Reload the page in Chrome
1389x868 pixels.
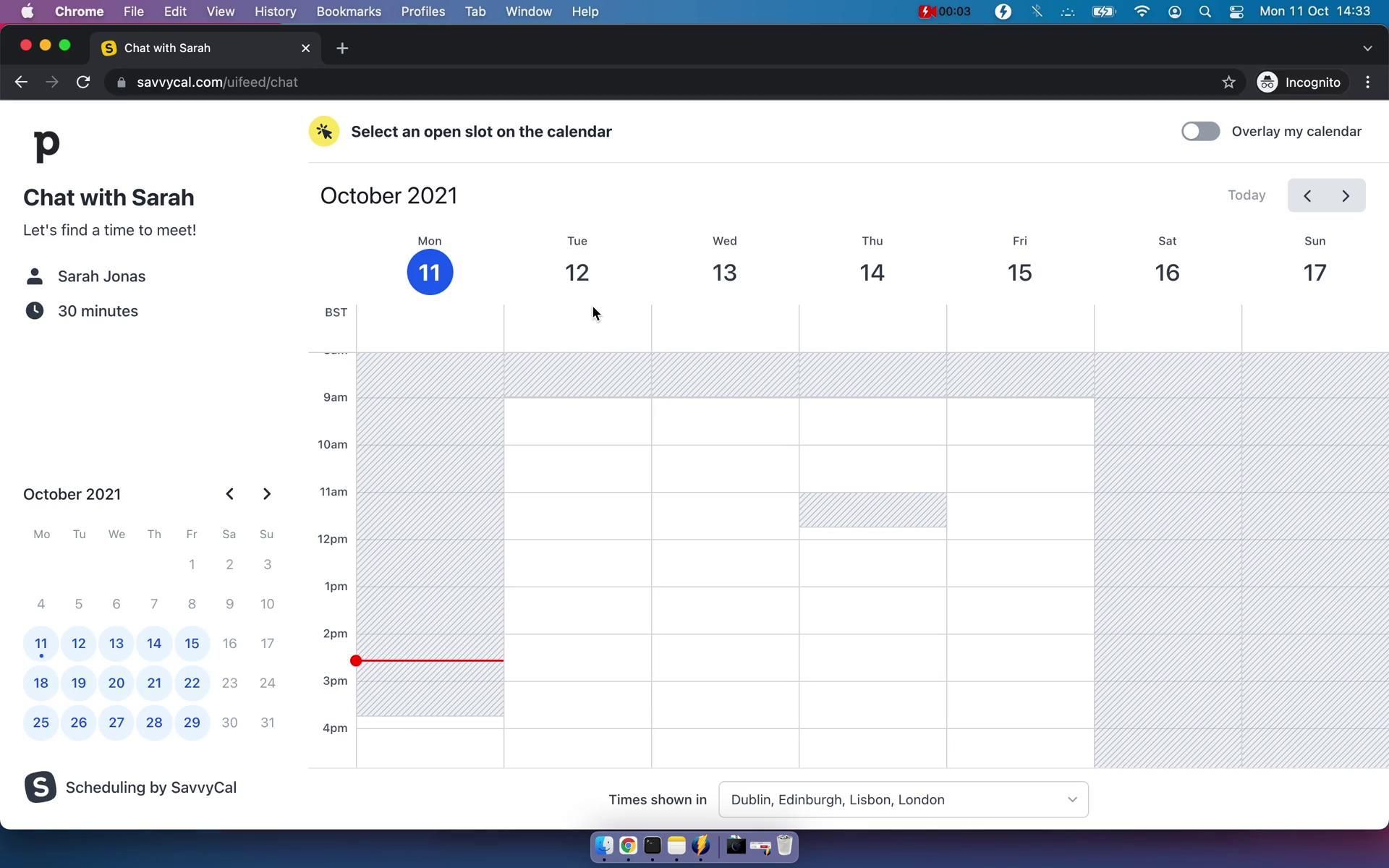pyautogui.click(x=83, y=82)
